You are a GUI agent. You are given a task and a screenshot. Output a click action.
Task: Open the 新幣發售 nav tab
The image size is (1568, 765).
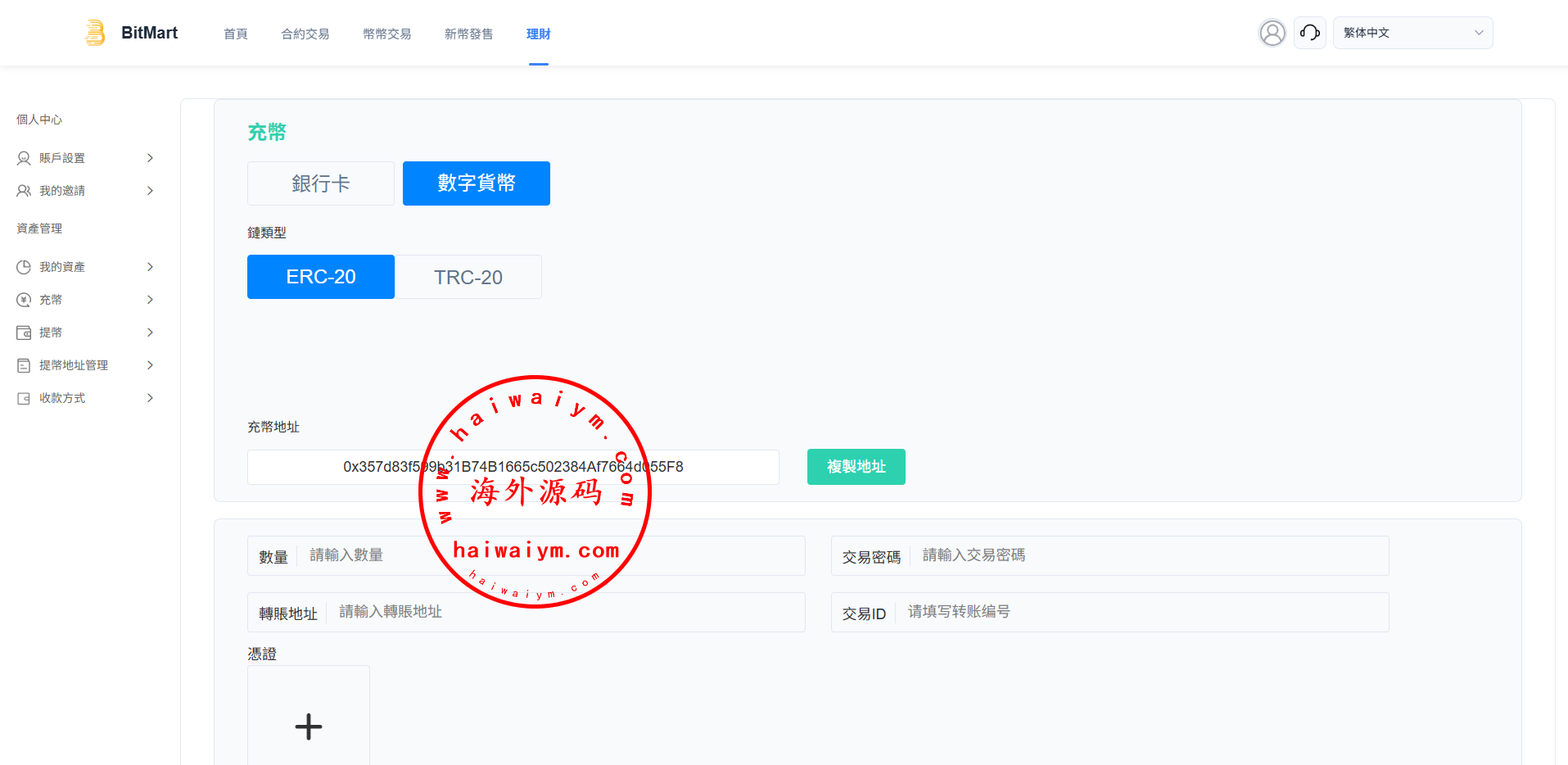(x=468, y=34)
